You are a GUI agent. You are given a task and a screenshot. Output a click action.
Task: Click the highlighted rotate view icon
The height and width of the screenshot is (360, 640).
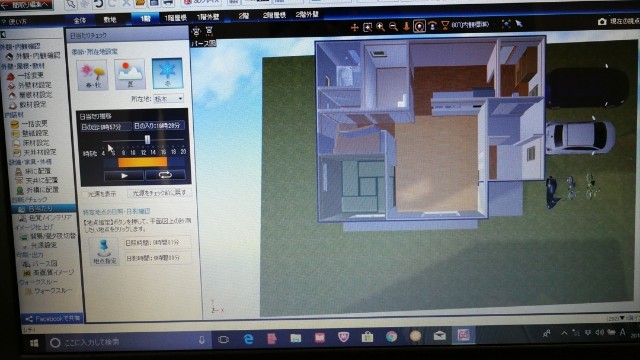point(419,26)
